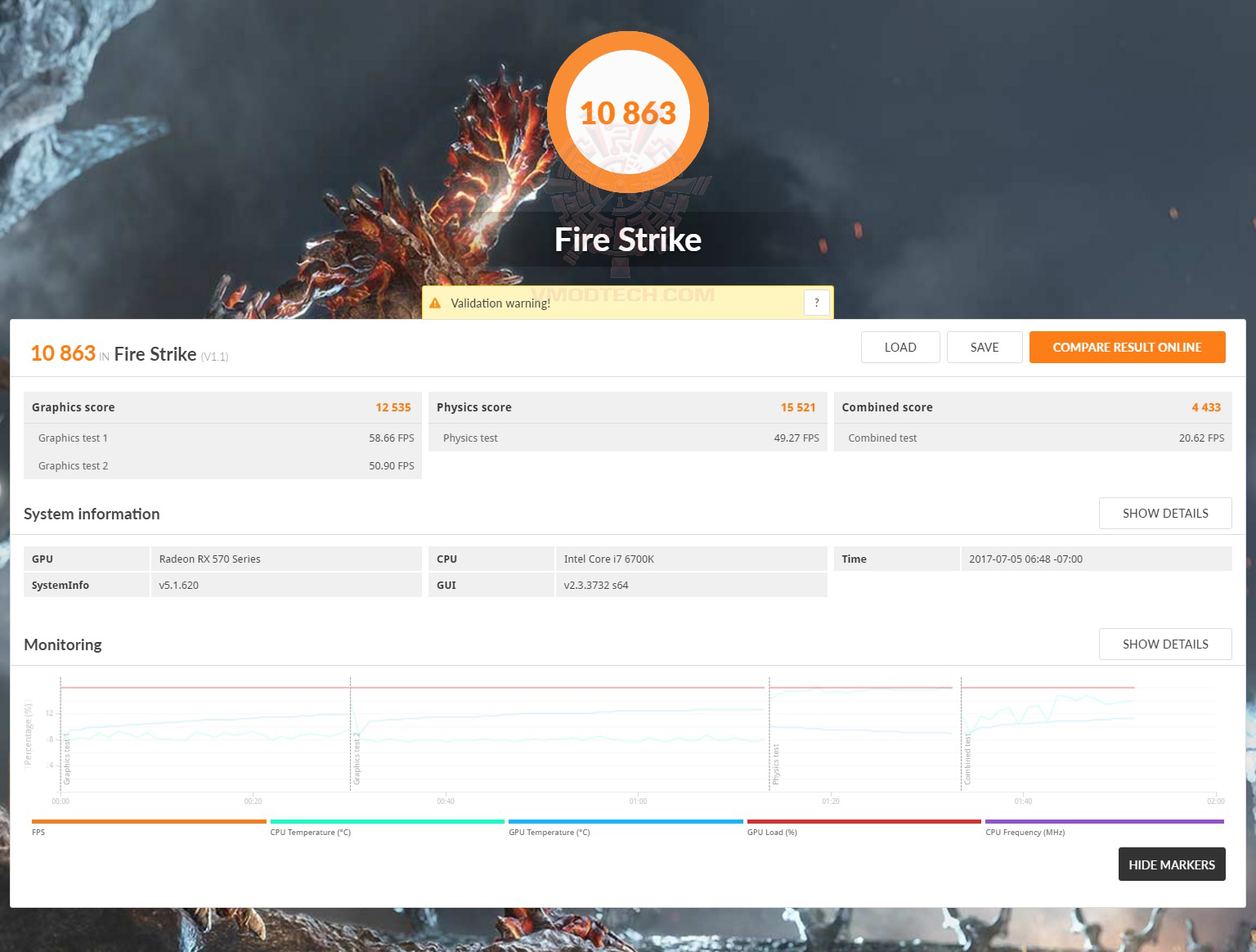The width and height of the screenshot is (1256, 952).
Task: Click the GPU entry Radeon RX 570 Series
Action: 209,559
